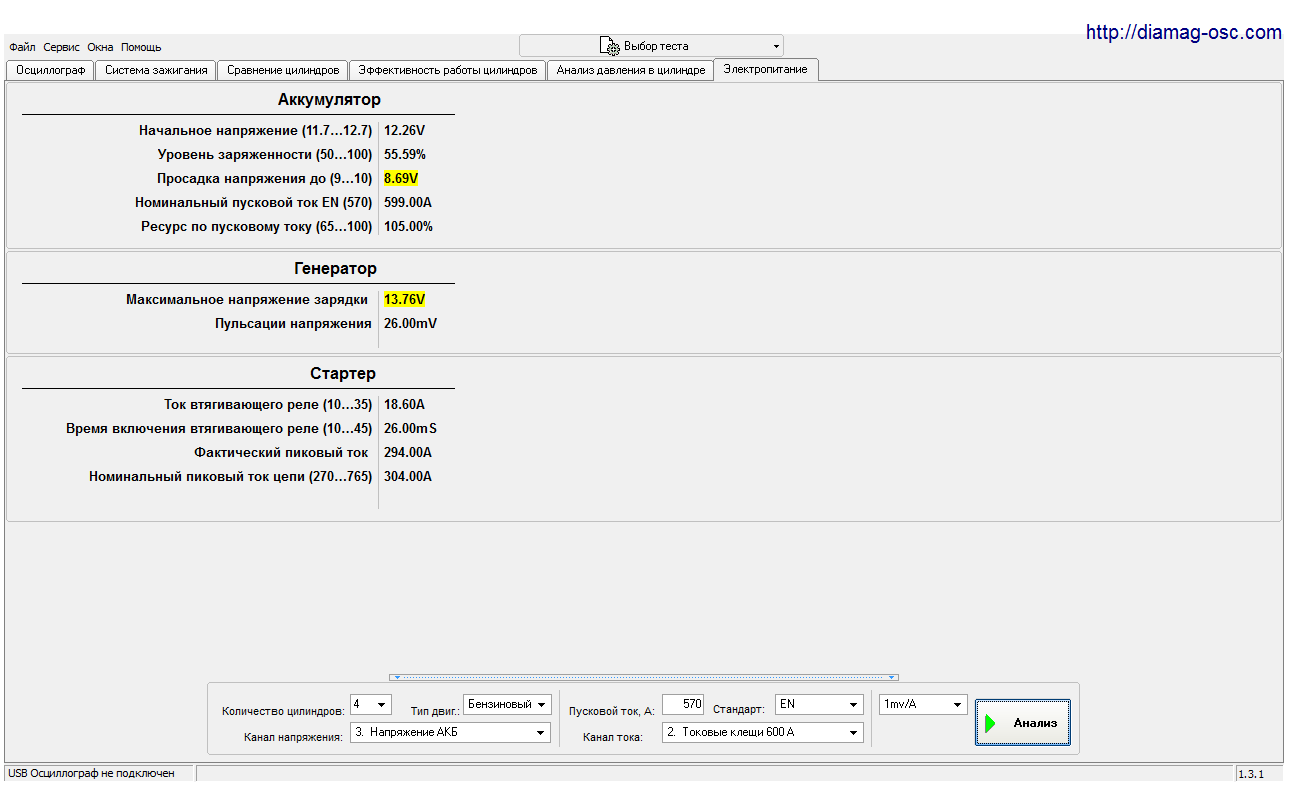Click the USB Осциллограф не подключен status
The width and height of the screenshot is (1296, 786).
click(x=91, y=773)
